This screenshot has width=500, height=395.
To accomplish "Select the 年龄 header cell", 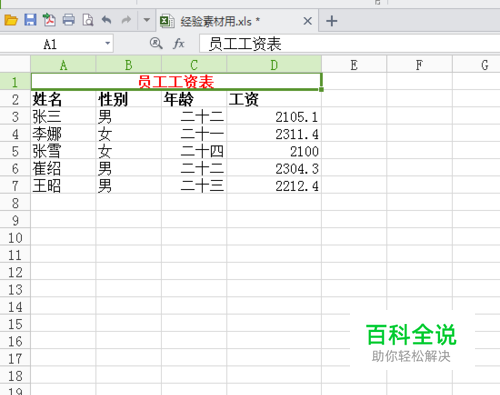I will pyautogui.click(x=194, y=99).
